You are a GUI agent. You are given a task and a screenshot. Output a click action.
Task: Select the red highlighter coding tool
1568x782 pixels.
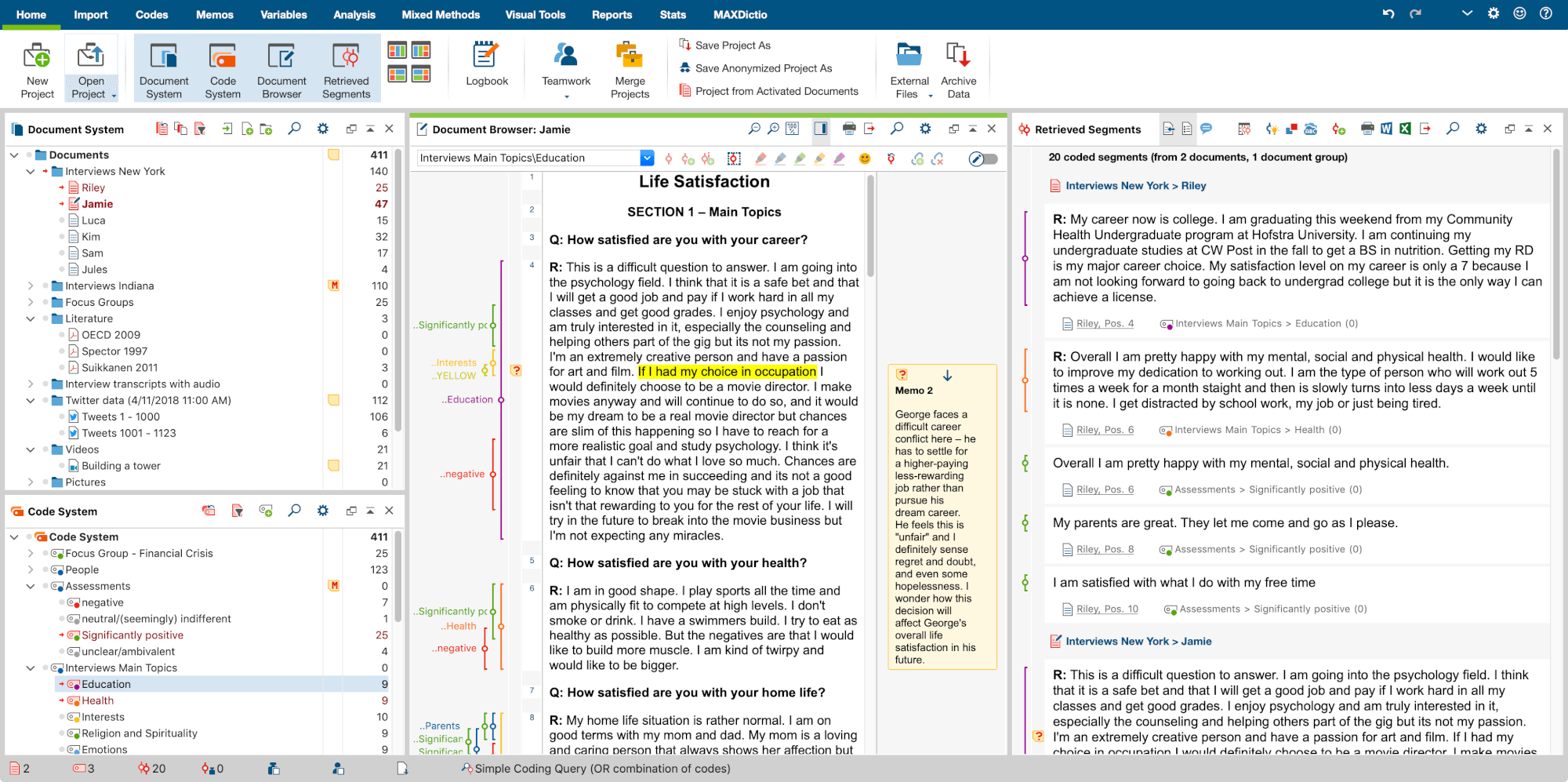[x=760, y=158]
